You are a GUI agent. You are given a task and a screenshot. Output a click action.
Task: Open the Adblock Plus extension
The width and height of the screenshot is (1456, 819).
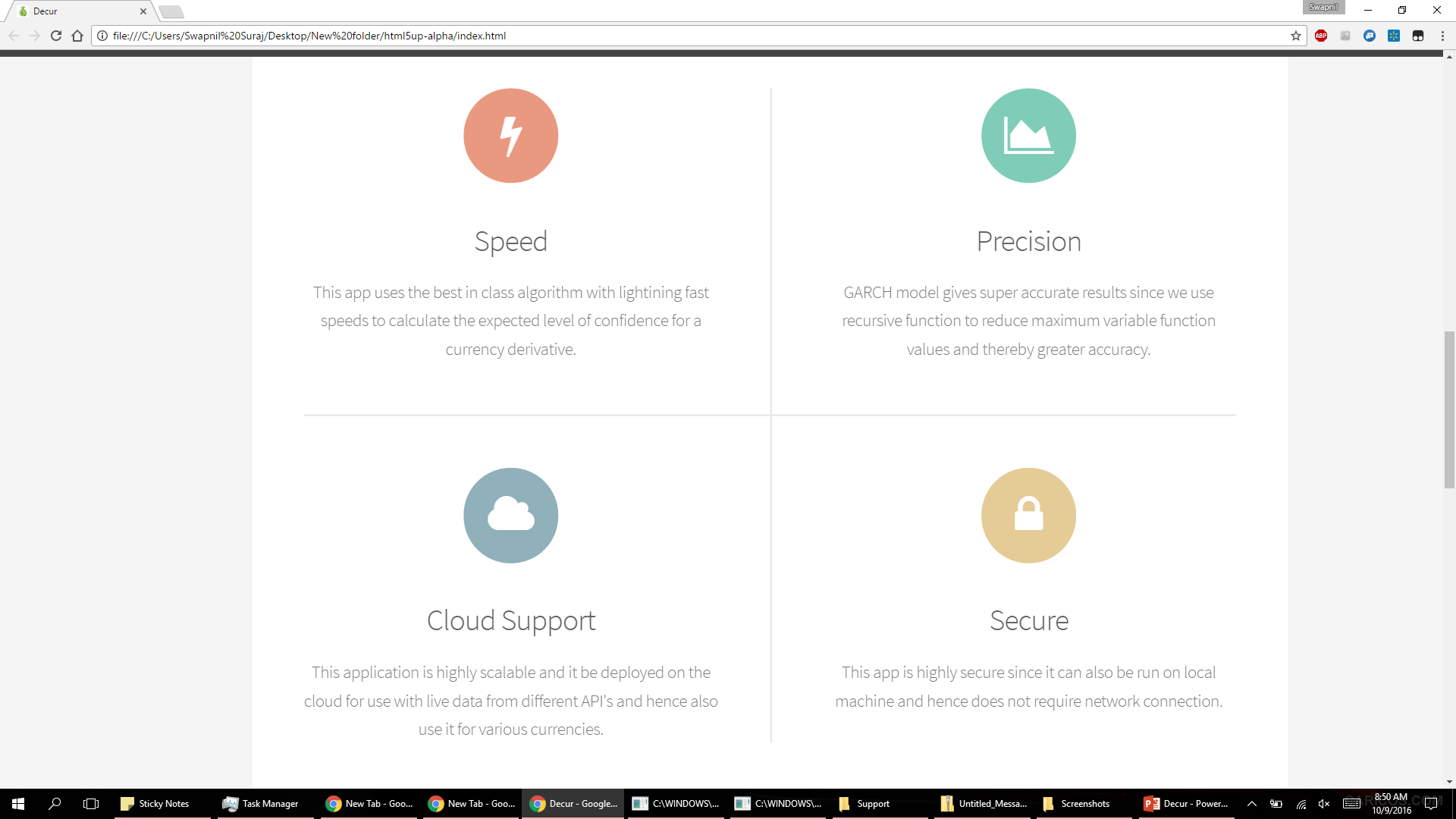(1321, 36)
